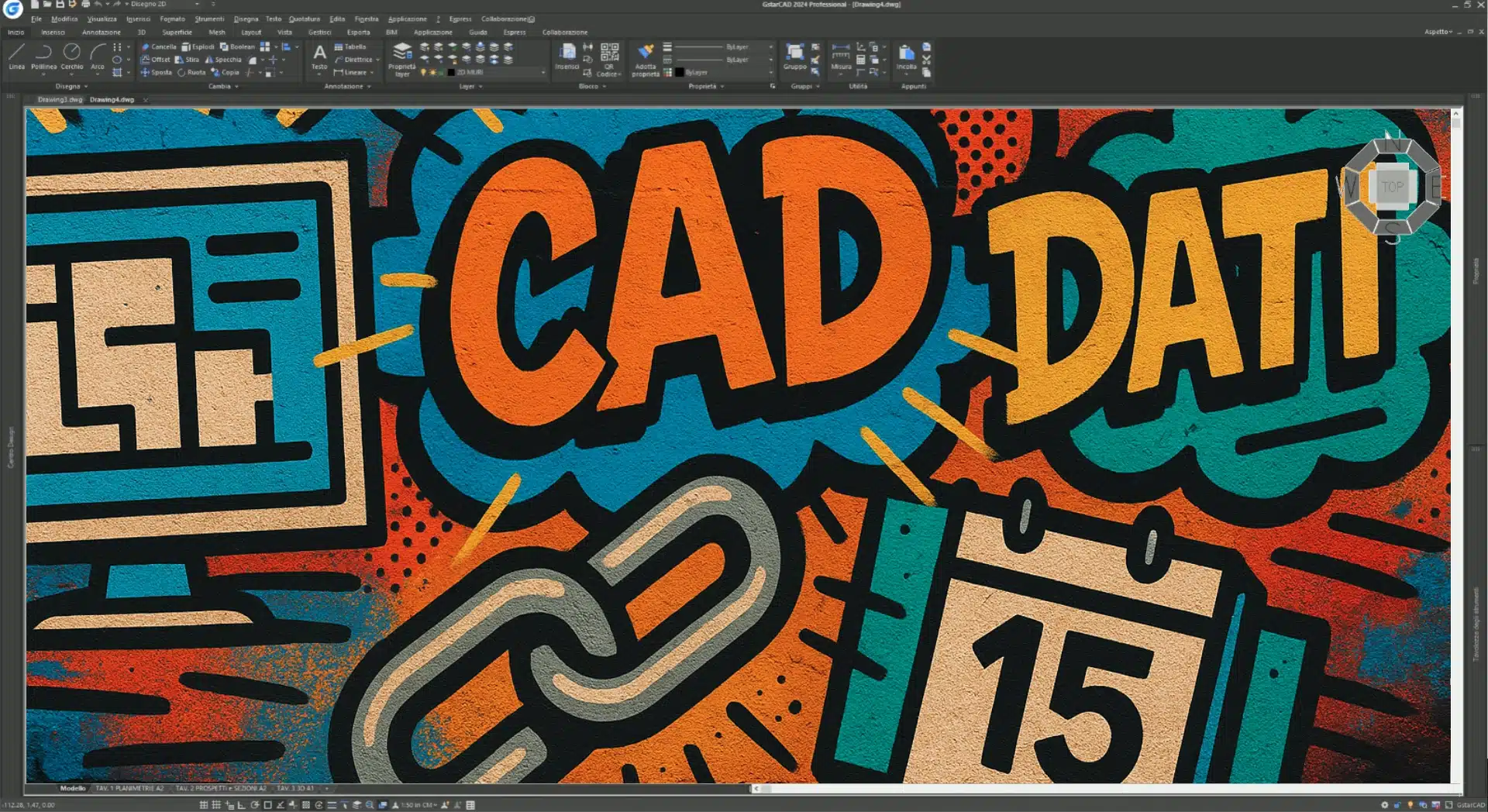Screen dimensions: 1488x812
Task: Click the black 2D MURI layer color swatch
Action: (451, 72)
